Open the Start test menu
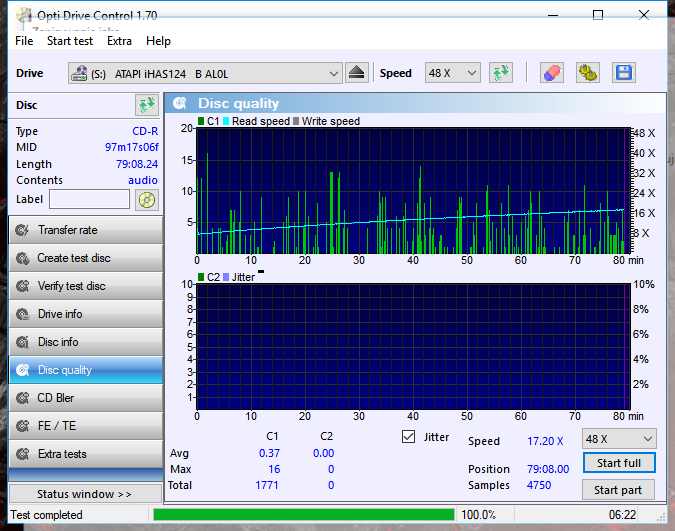 coord(70,41)
